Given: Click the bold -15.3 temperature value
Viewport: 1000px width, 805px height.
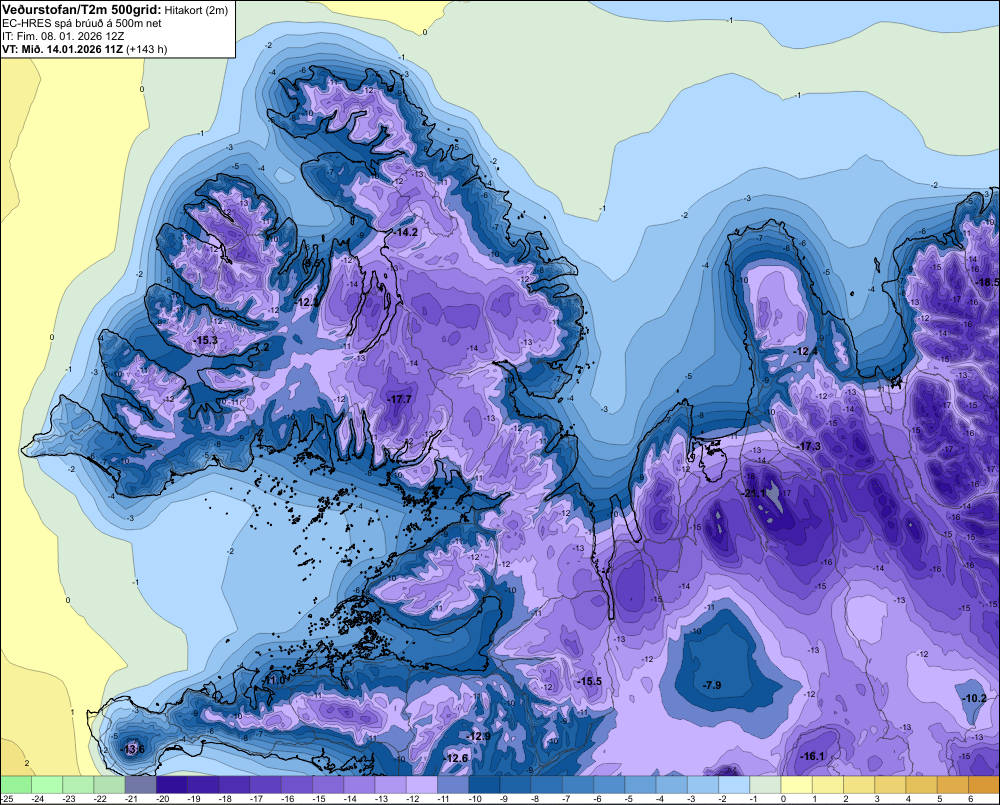Looking at the screenshot, I should click(x=205, y=340).
